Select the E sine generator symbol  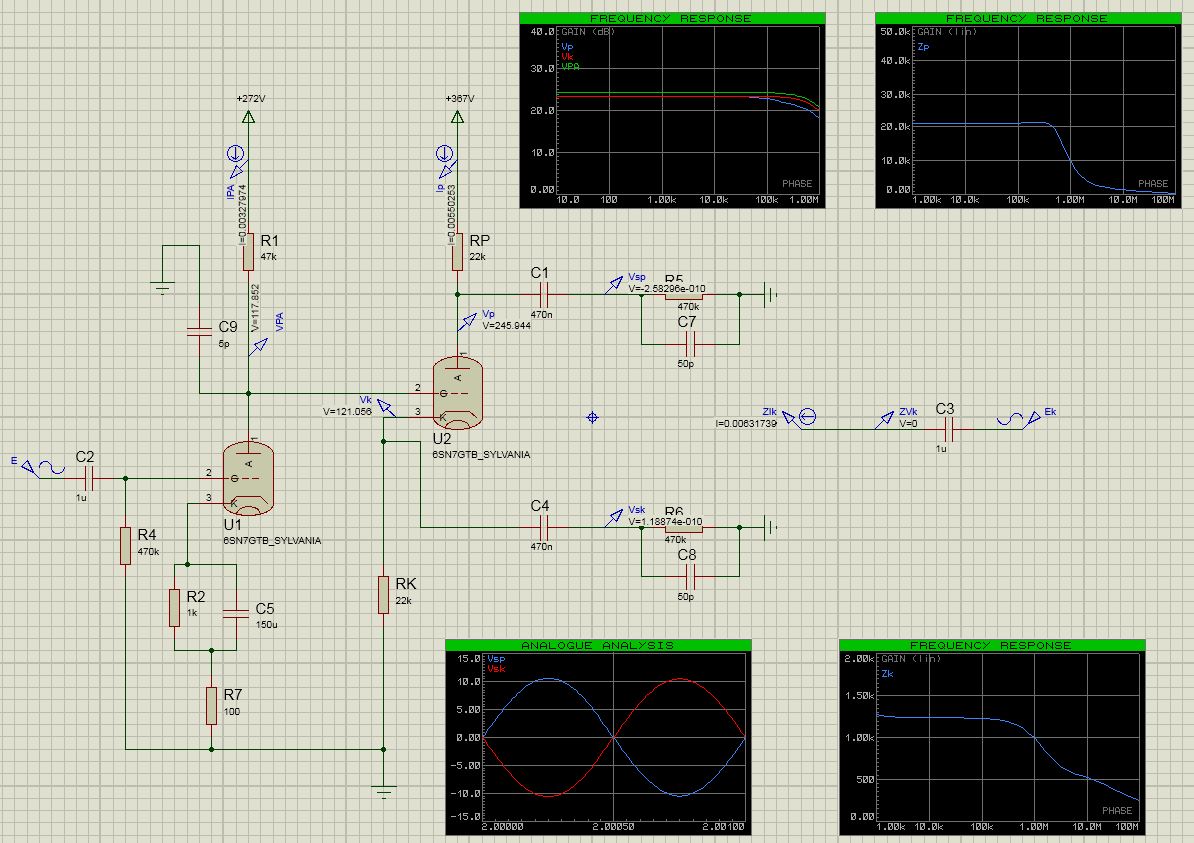tap(43, 468)
